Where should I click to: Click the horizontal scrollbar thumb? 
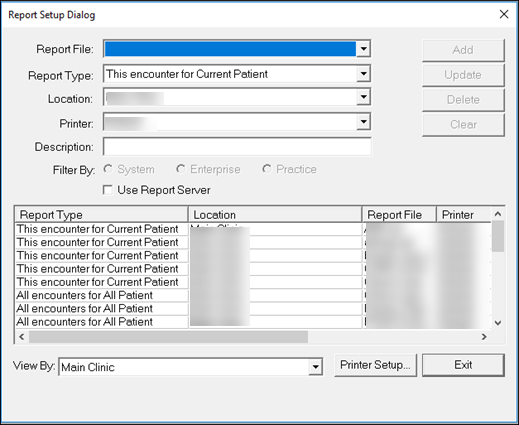point(168,337)
